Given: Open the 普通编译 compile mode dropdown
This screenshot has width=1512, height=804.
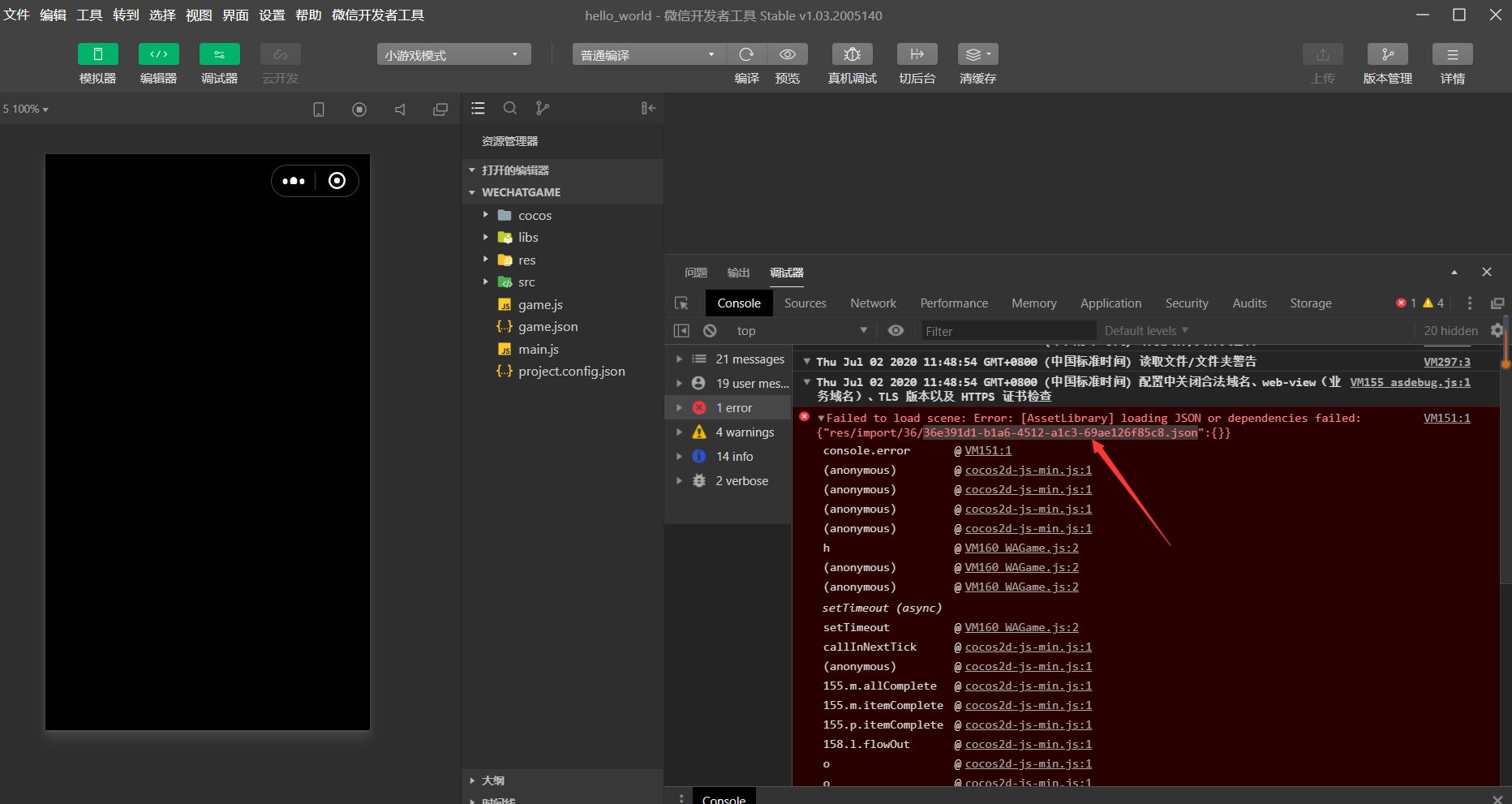Looking at the screenshot, I should (649, 54).
